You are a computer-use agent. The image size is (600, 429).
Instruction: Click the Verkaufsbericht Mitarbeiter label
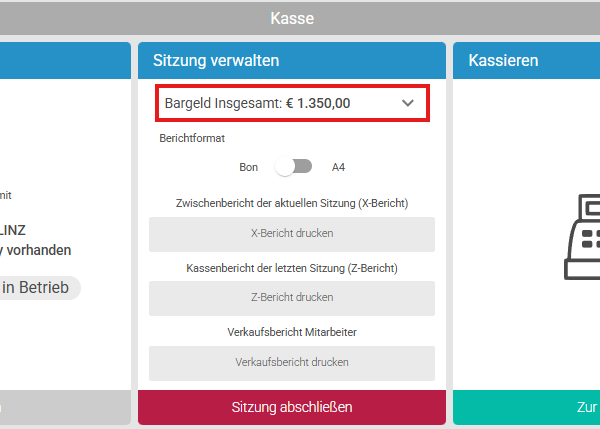point(292,332)
